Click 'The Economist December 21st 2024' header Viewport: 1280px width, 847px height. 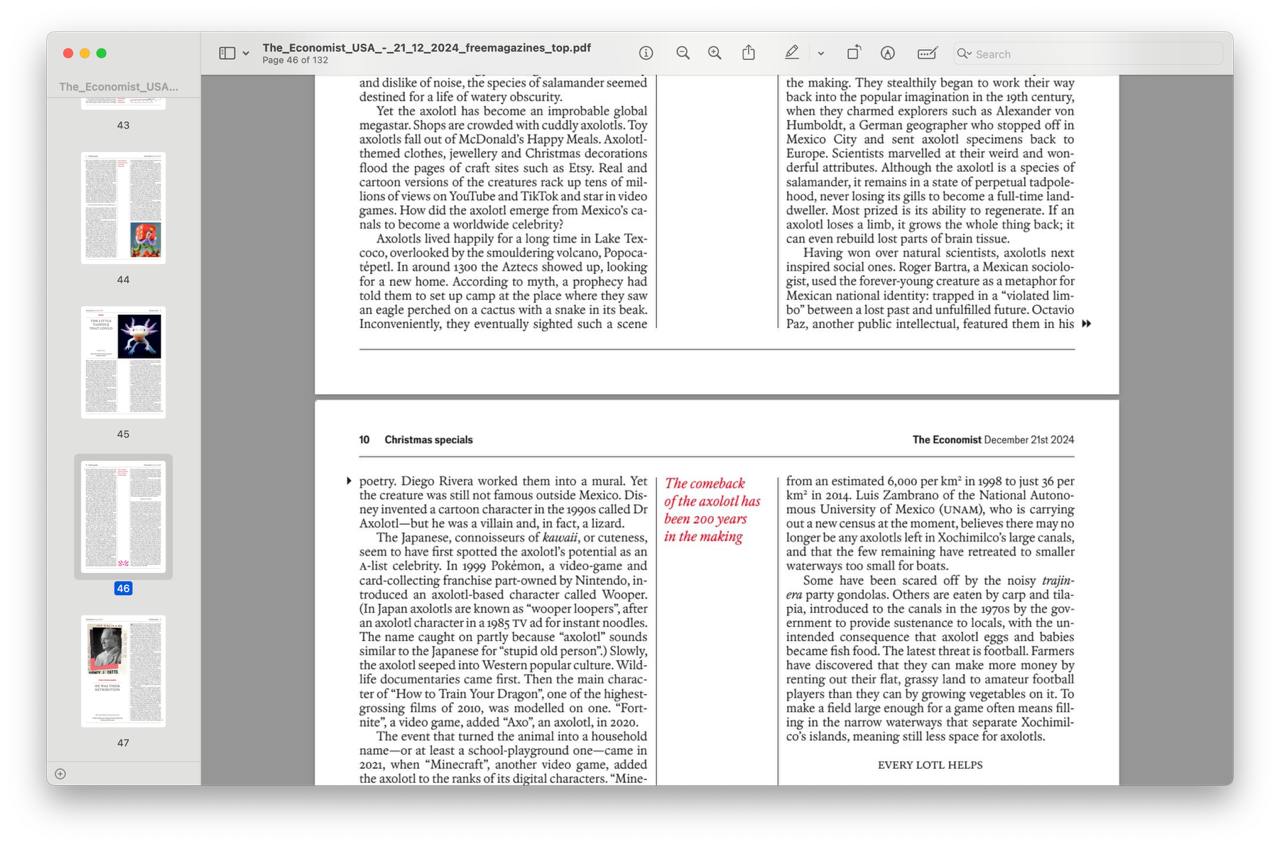tap(993, 440)
